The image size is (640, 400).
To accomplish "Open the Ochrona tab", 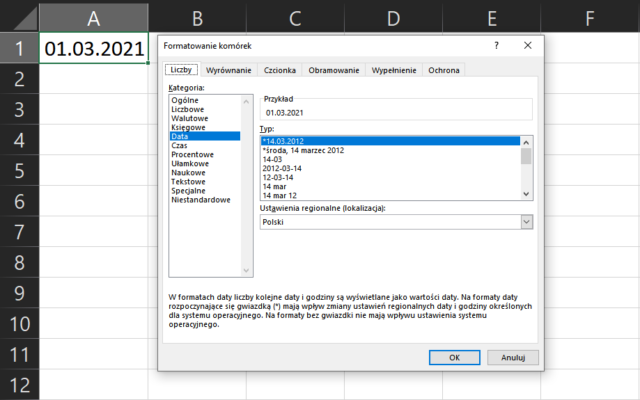I will 444,70.
